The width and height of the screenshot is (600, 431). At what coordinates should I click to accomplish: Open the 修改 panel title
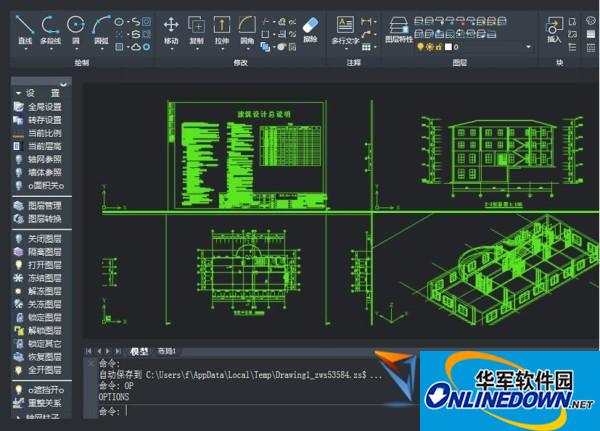click(x=241, y=62)
